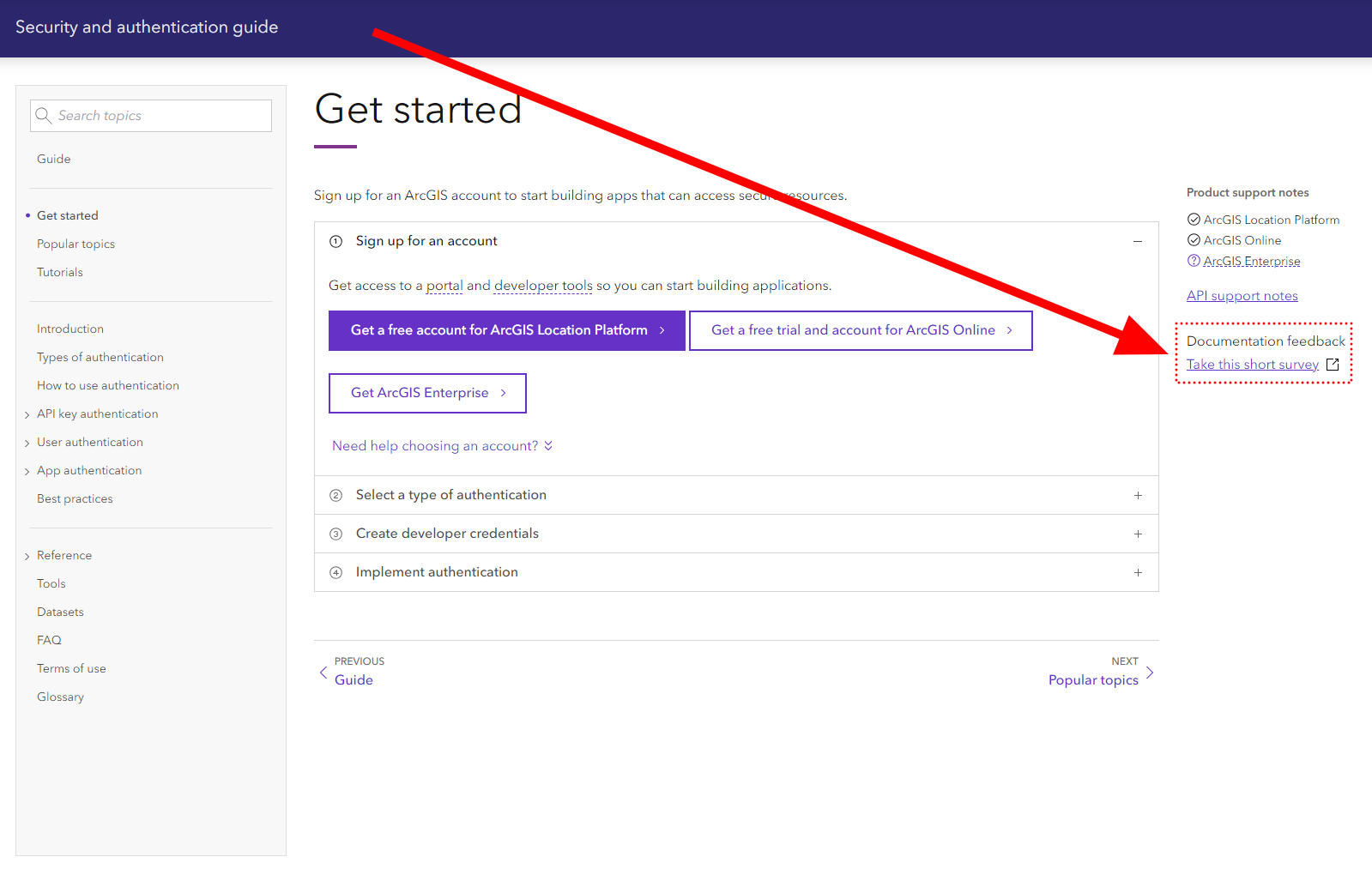Follow the portal link
This screenshot has width=1372, height=869.
(x=444, y=286)
